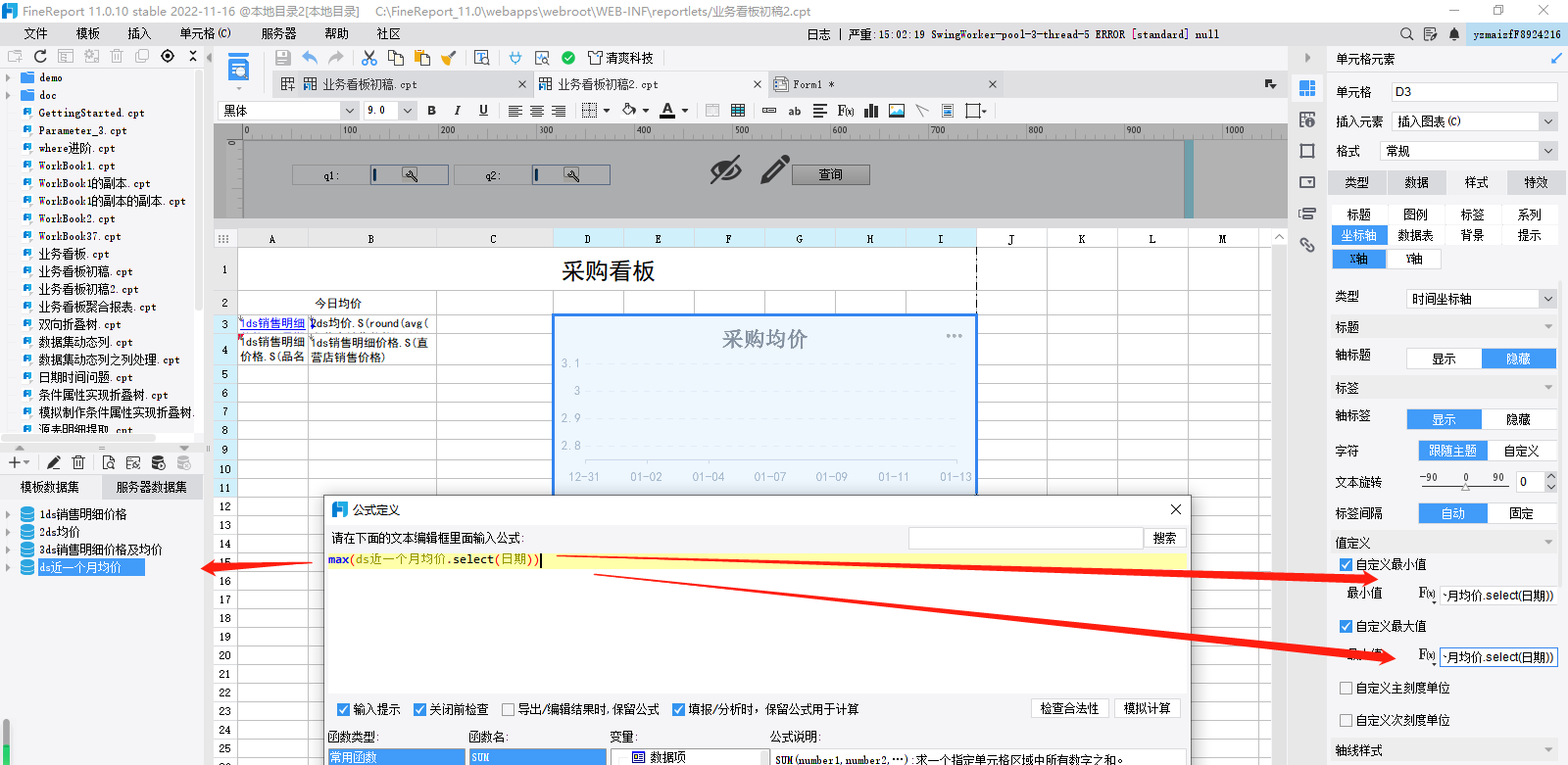Open the cell element pane icon
The height and width of the screenshot is (765, 1568).
click(x=1307, y=88)
